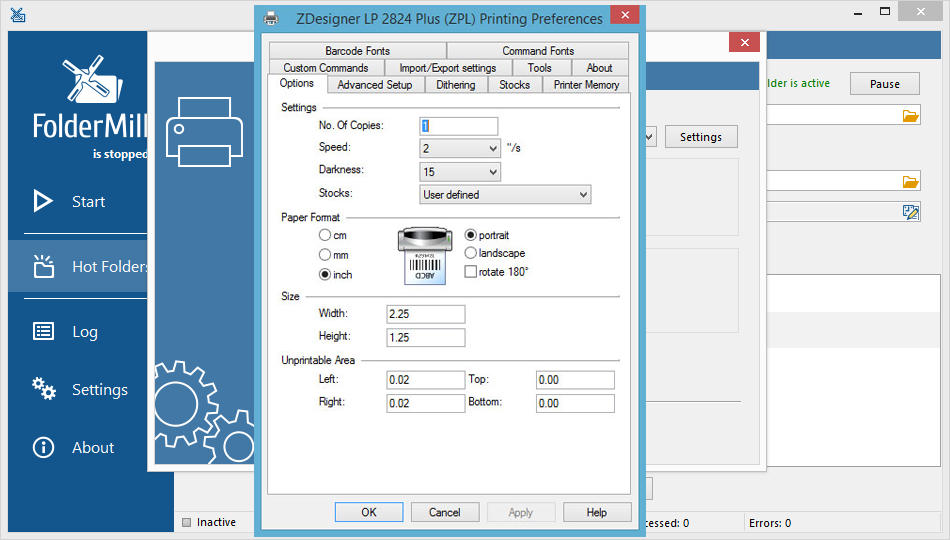This screenshot has height=540, width=950.
Task: Click the Width input field
Action: click(x=426, y=314)
